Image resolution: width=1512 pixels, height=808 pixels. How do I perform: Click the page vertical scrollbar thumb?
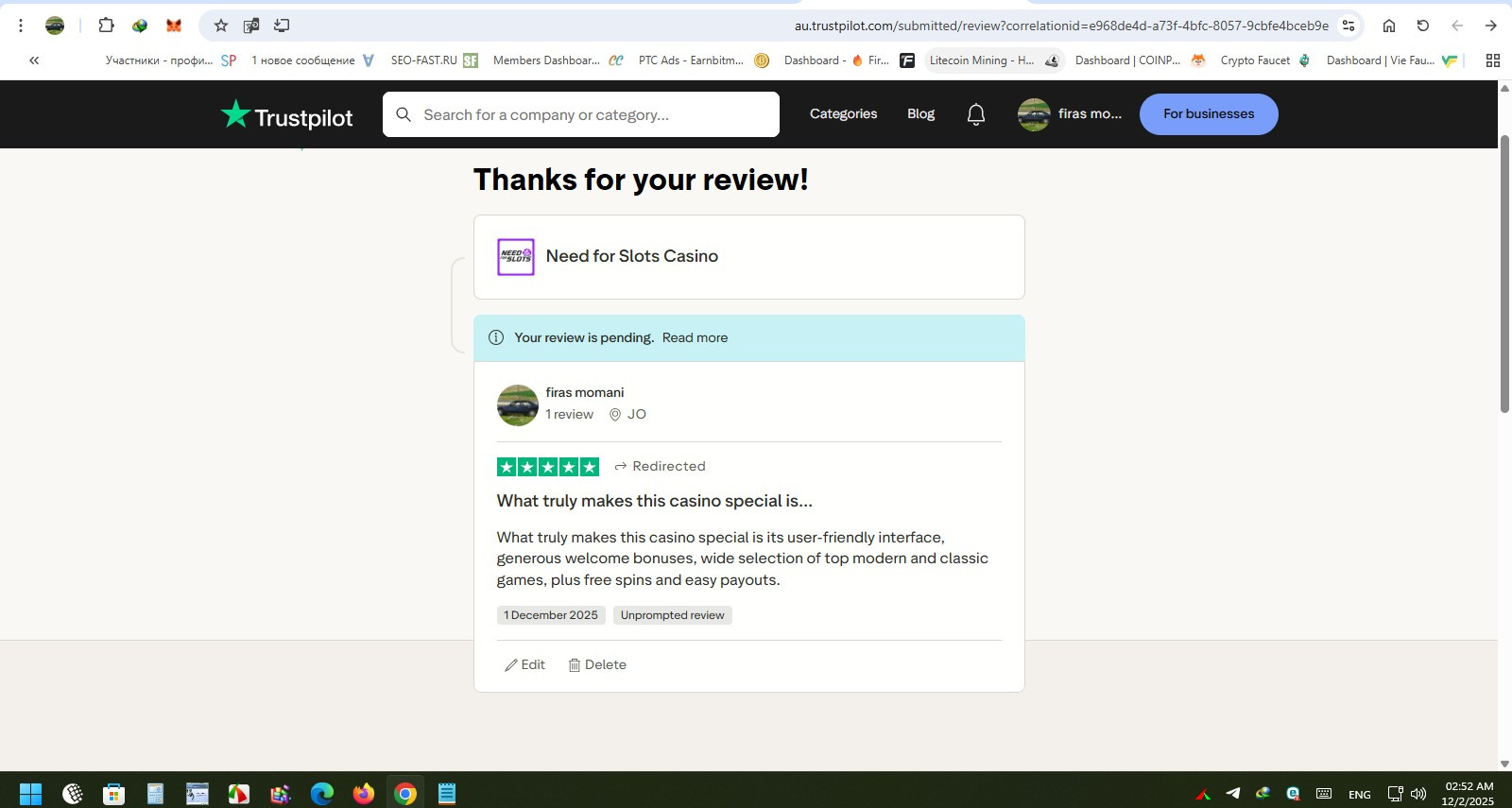[1504, 274]
